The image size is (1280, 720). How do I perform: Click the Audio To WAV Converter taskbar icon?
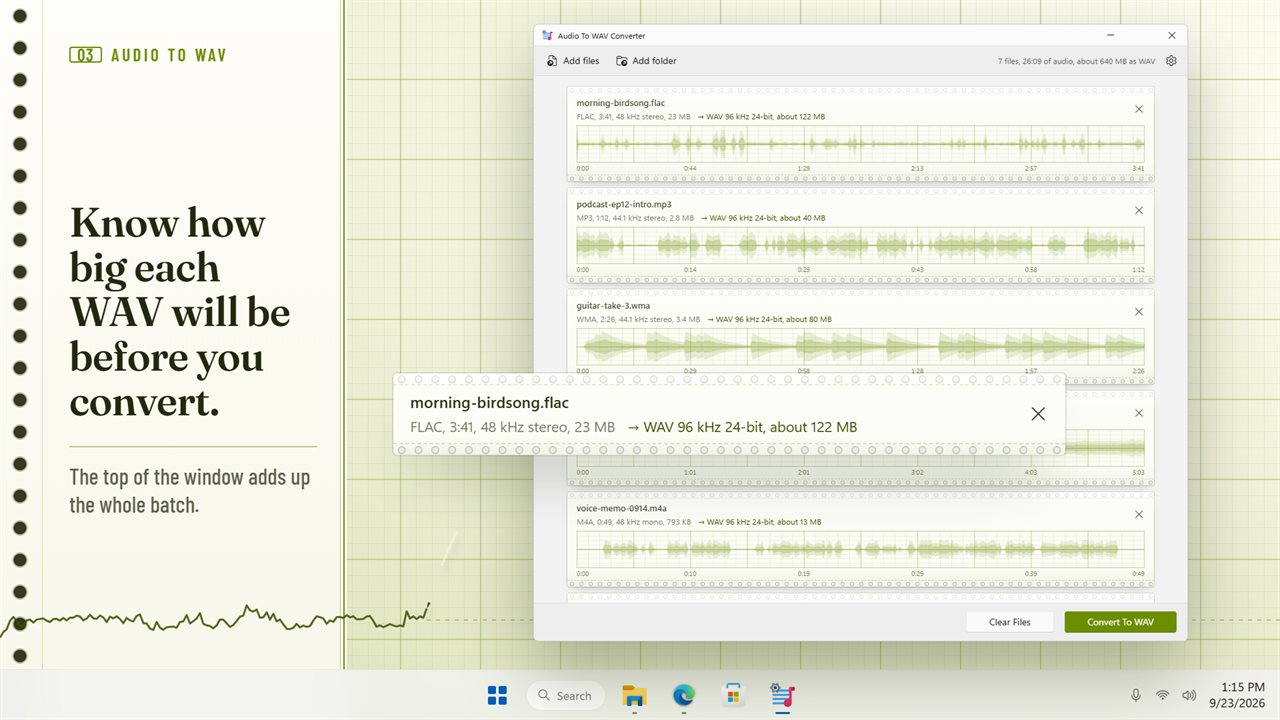point(783,695)
